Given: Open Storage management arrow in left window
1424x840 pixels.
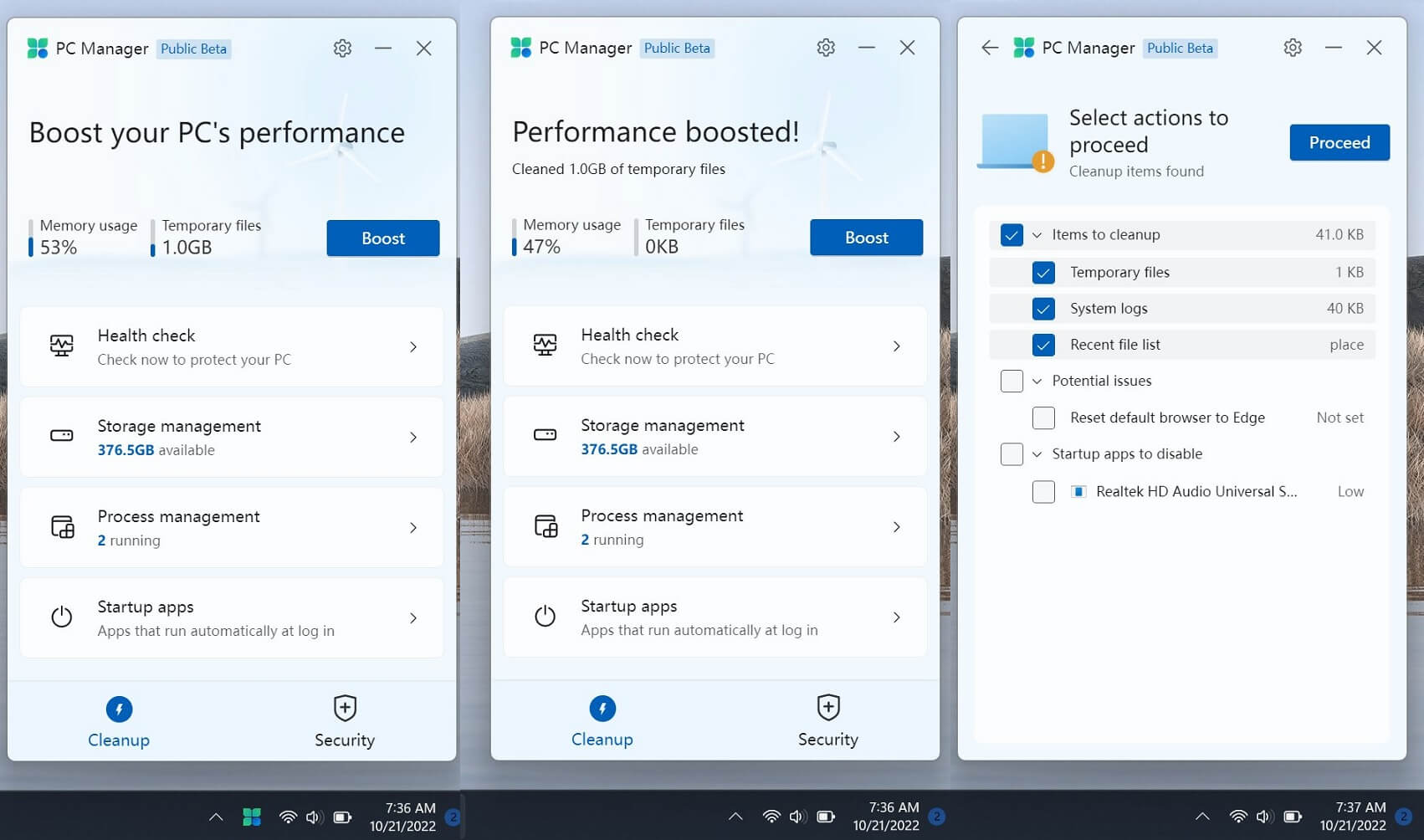Looking at the screenshot, I should (x=413, y=437).
